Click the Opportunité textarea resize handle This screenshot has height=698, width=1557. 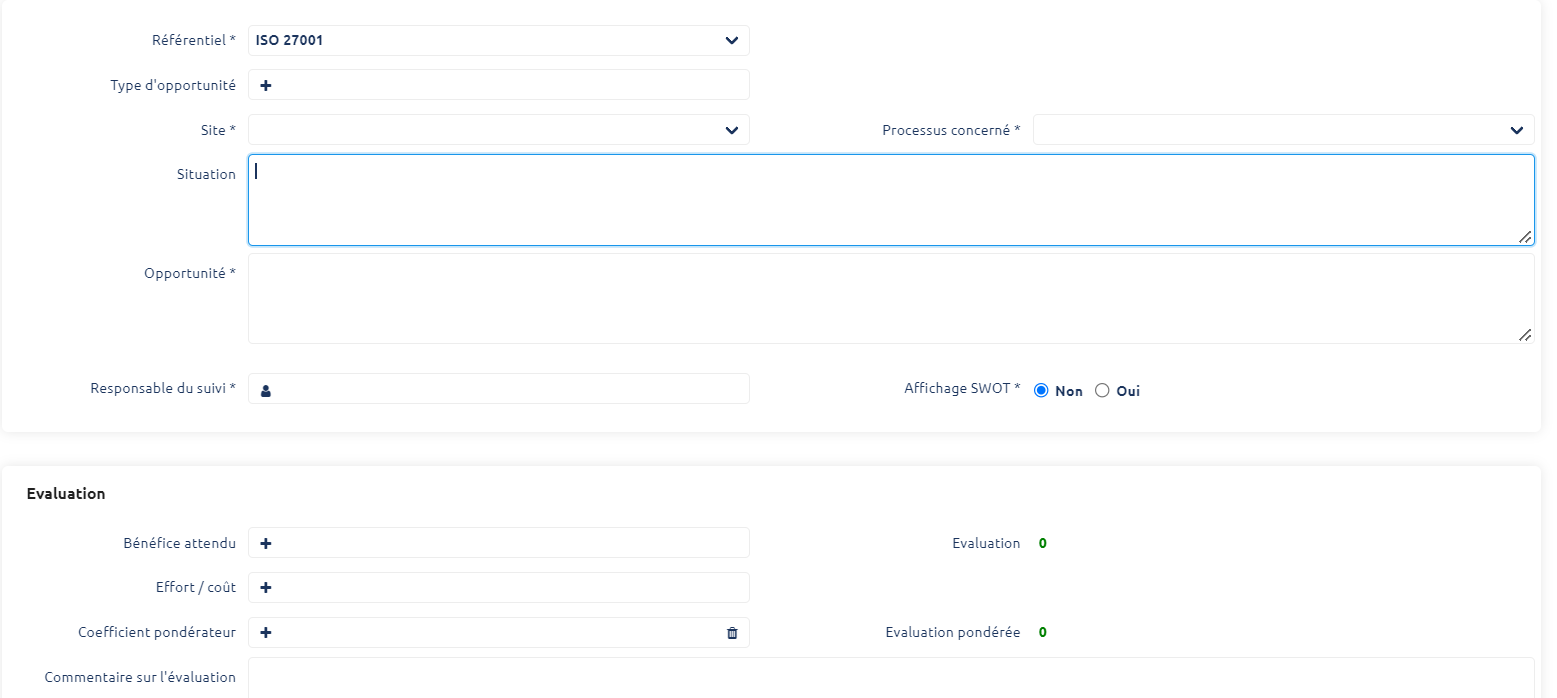[1524, 335]
